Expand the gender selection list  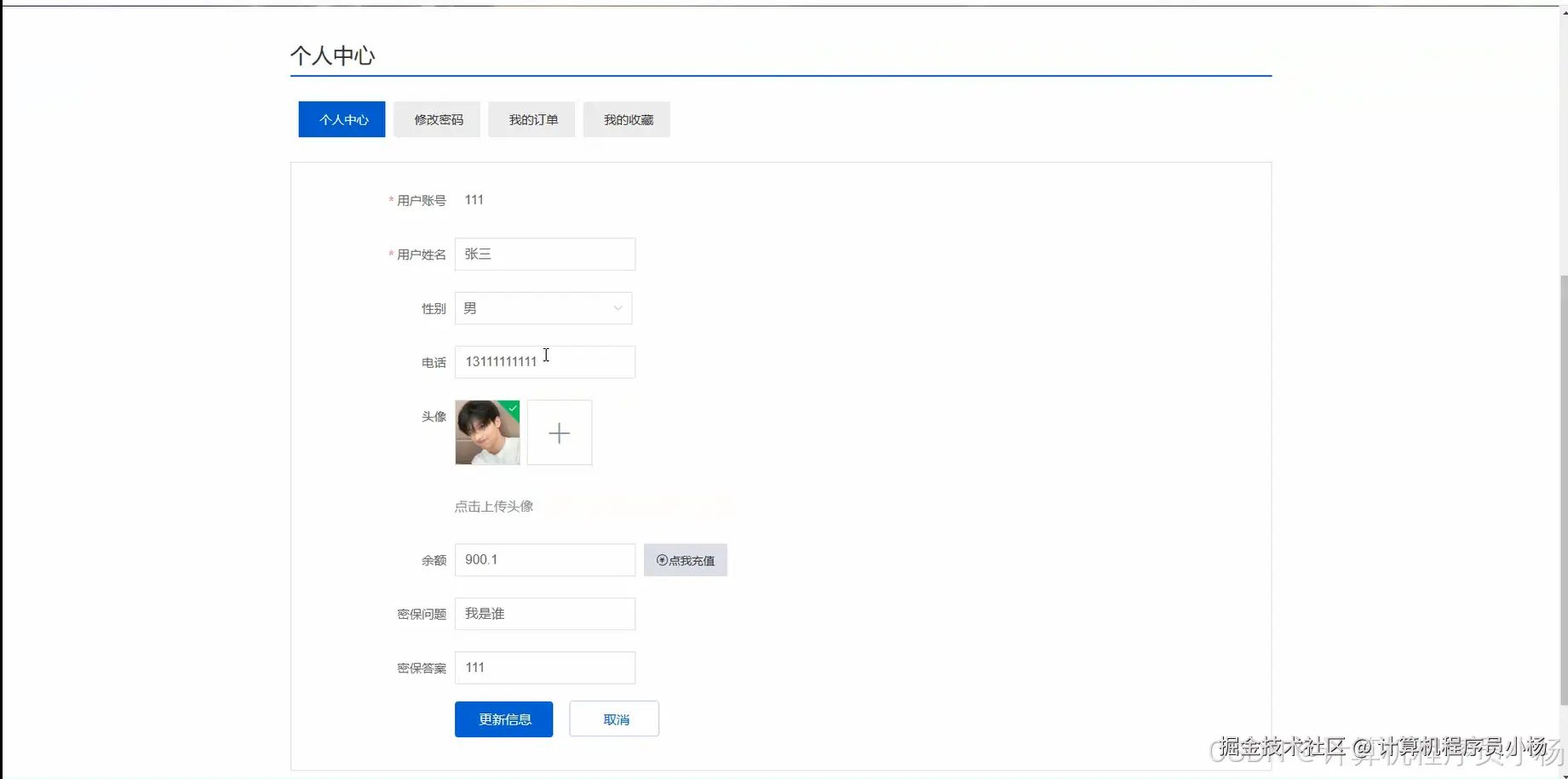543,308
